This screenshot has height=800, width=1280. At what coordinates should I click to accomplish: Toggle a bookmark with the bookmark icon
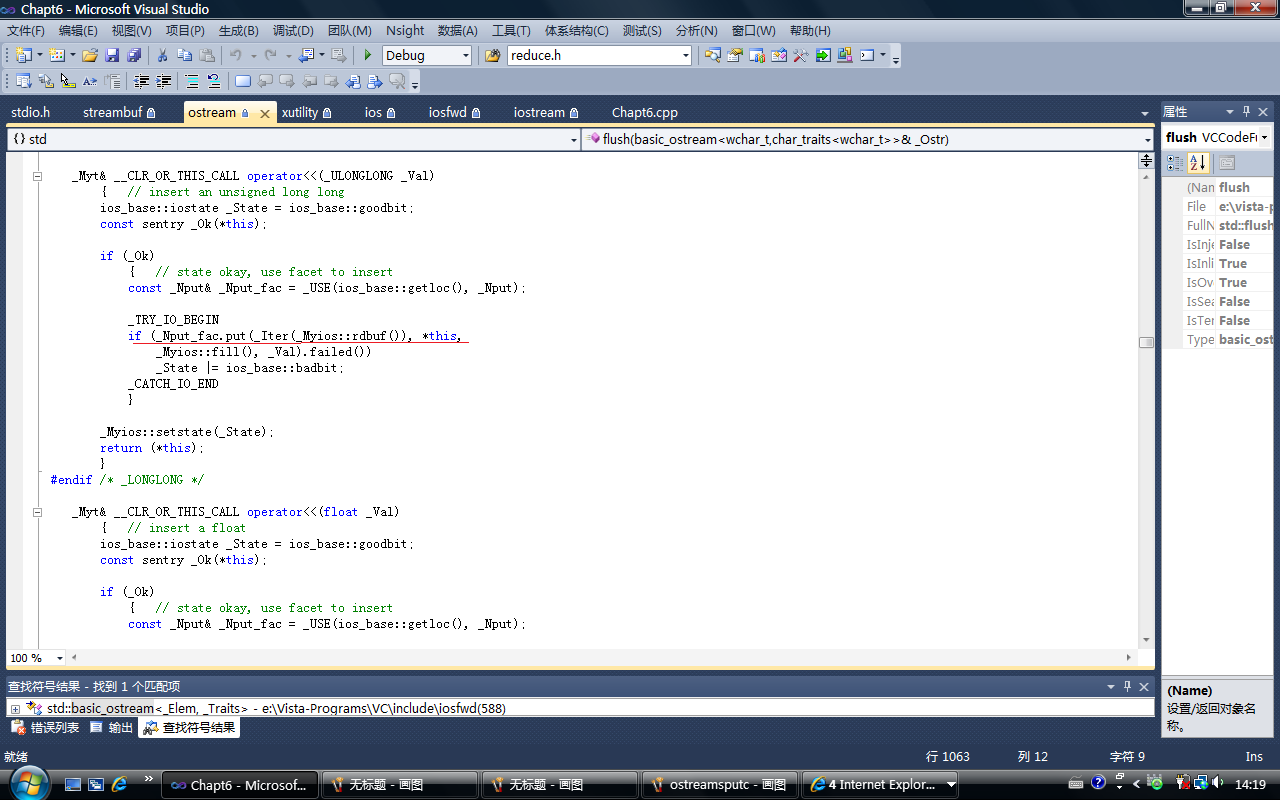coord(243,81)
